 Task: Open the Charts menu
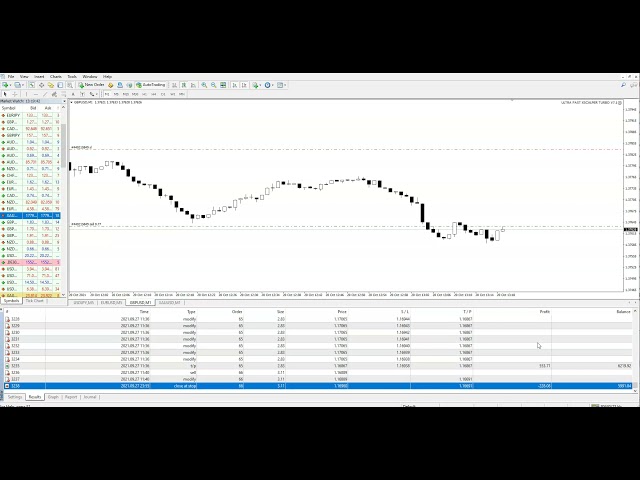pos(55,76)
